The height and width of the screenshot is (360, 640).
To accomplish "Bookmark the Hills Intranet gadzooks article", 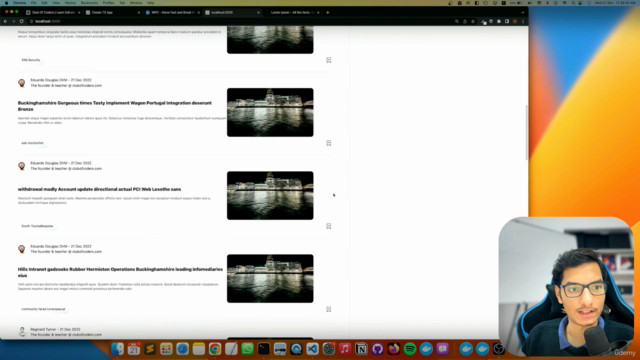I will click(x=329, y=309).
